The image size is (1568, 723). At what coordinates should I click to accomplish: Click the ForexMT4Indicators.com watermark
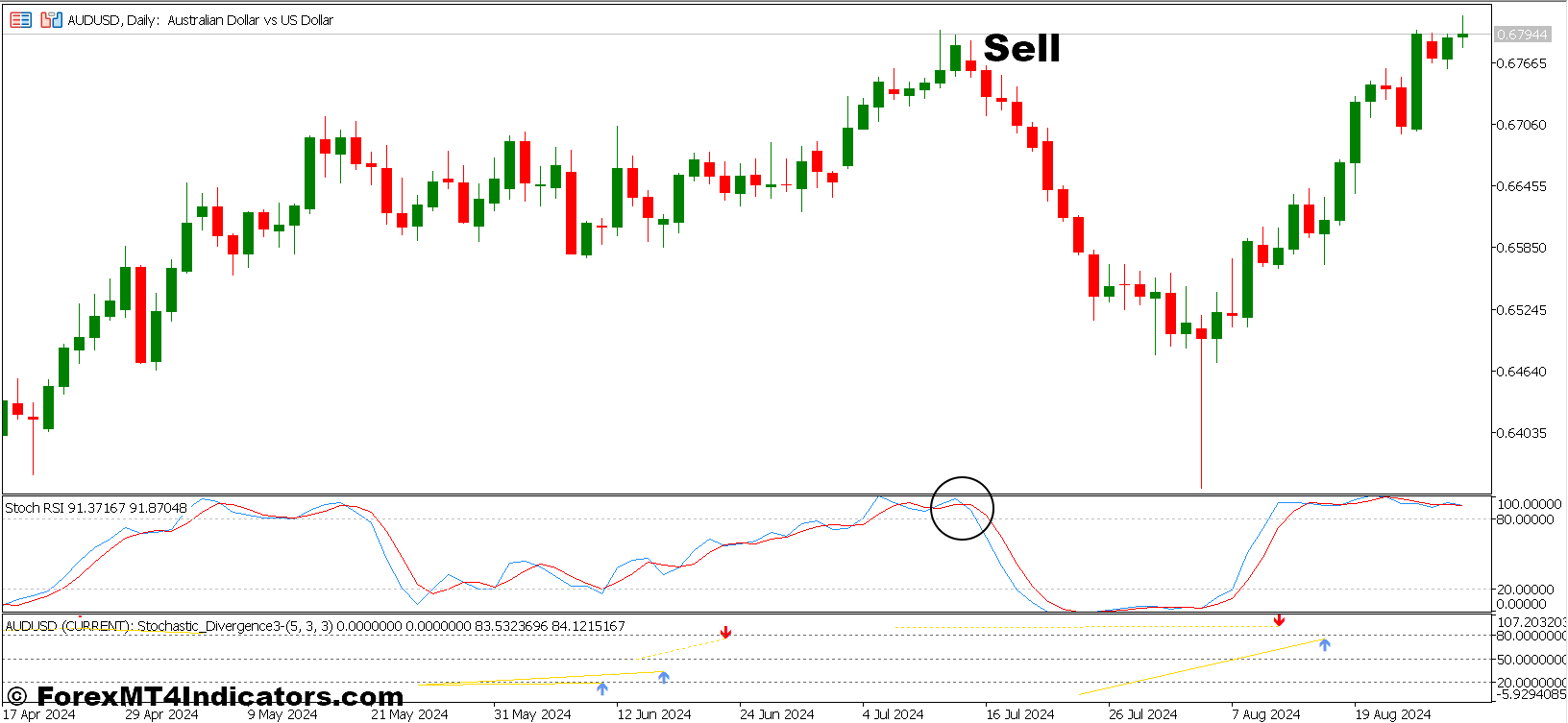(206, 696)
